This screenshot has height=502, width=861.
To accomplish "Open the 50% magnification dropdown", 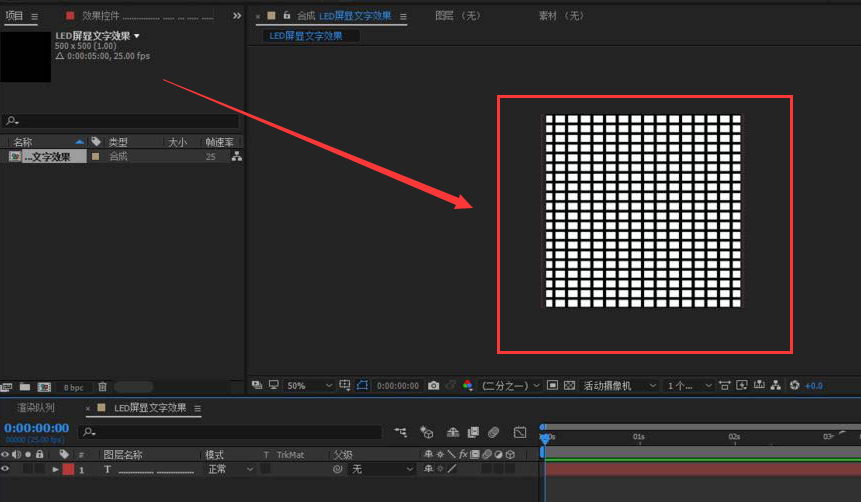I will click(x=310, y=385).
